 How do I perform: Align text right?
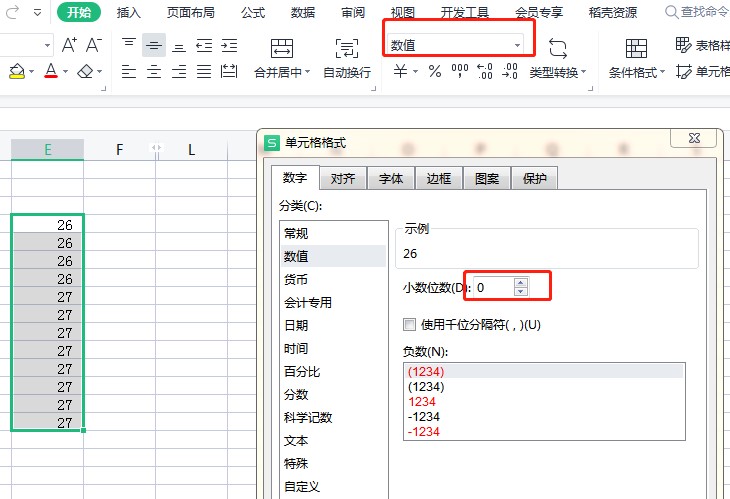(x=179, y=71)
